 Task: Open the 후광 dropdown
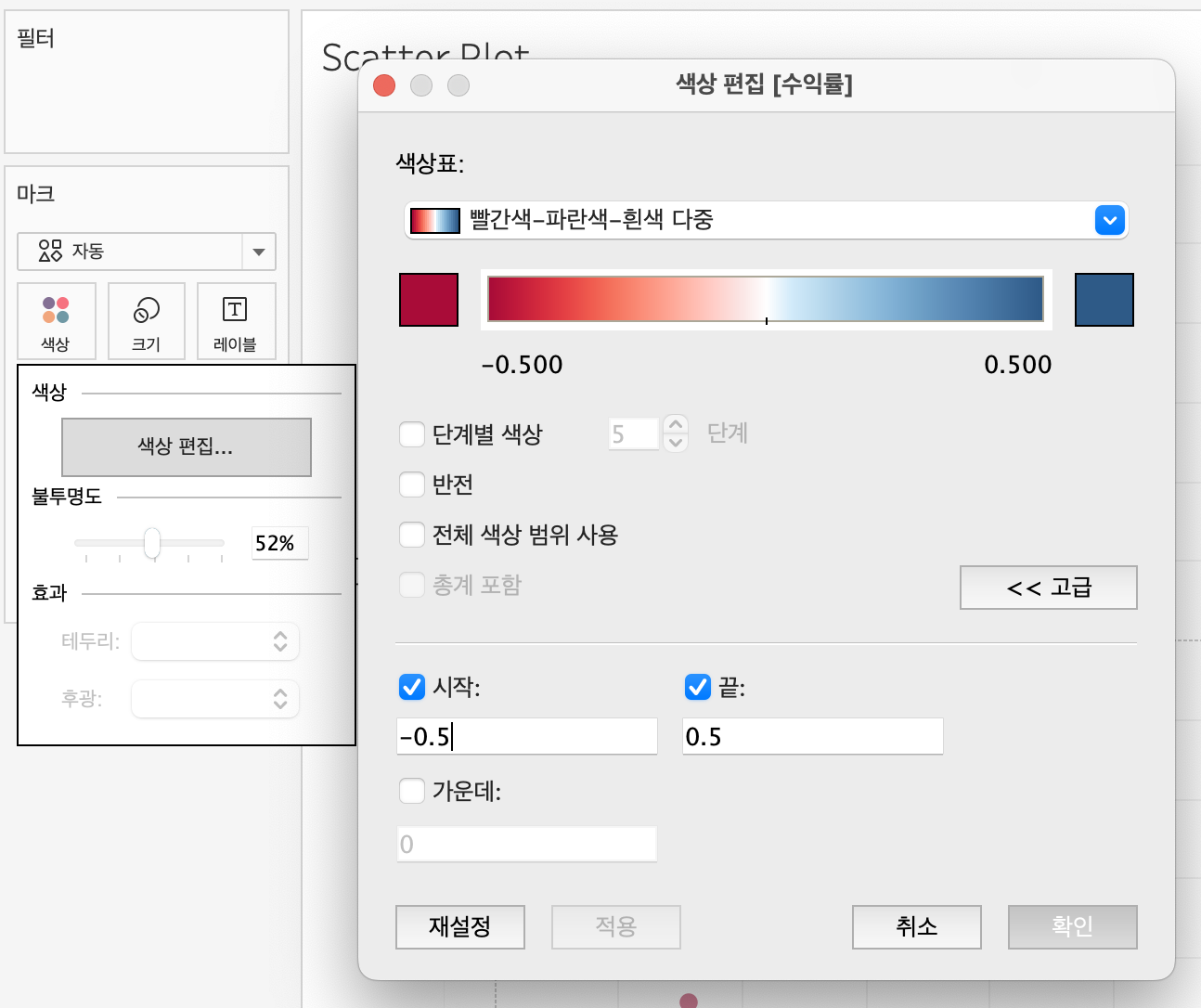click(215, 699)
